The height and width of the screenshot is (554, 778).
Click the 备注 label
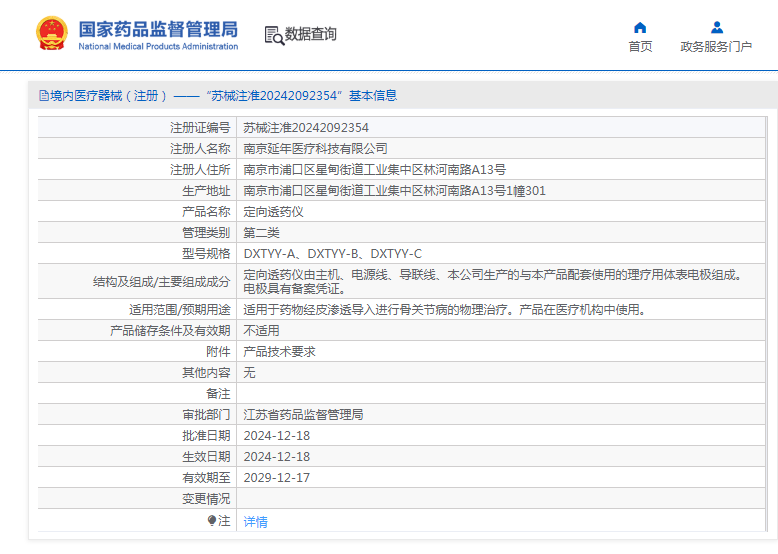click(x=218, y=394)
